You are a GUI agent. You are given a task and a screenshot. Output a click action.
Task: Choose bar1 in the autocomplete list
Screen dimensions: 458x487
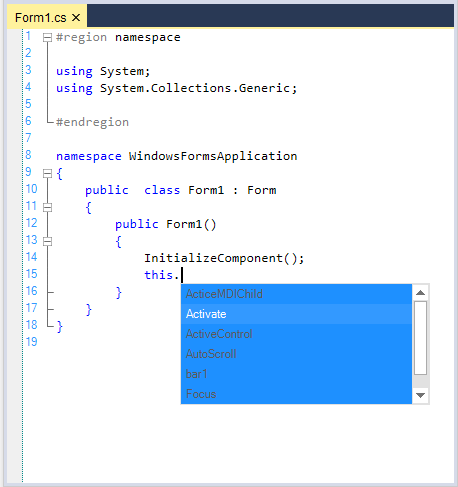pyautogui.click(x=296, y=374)
